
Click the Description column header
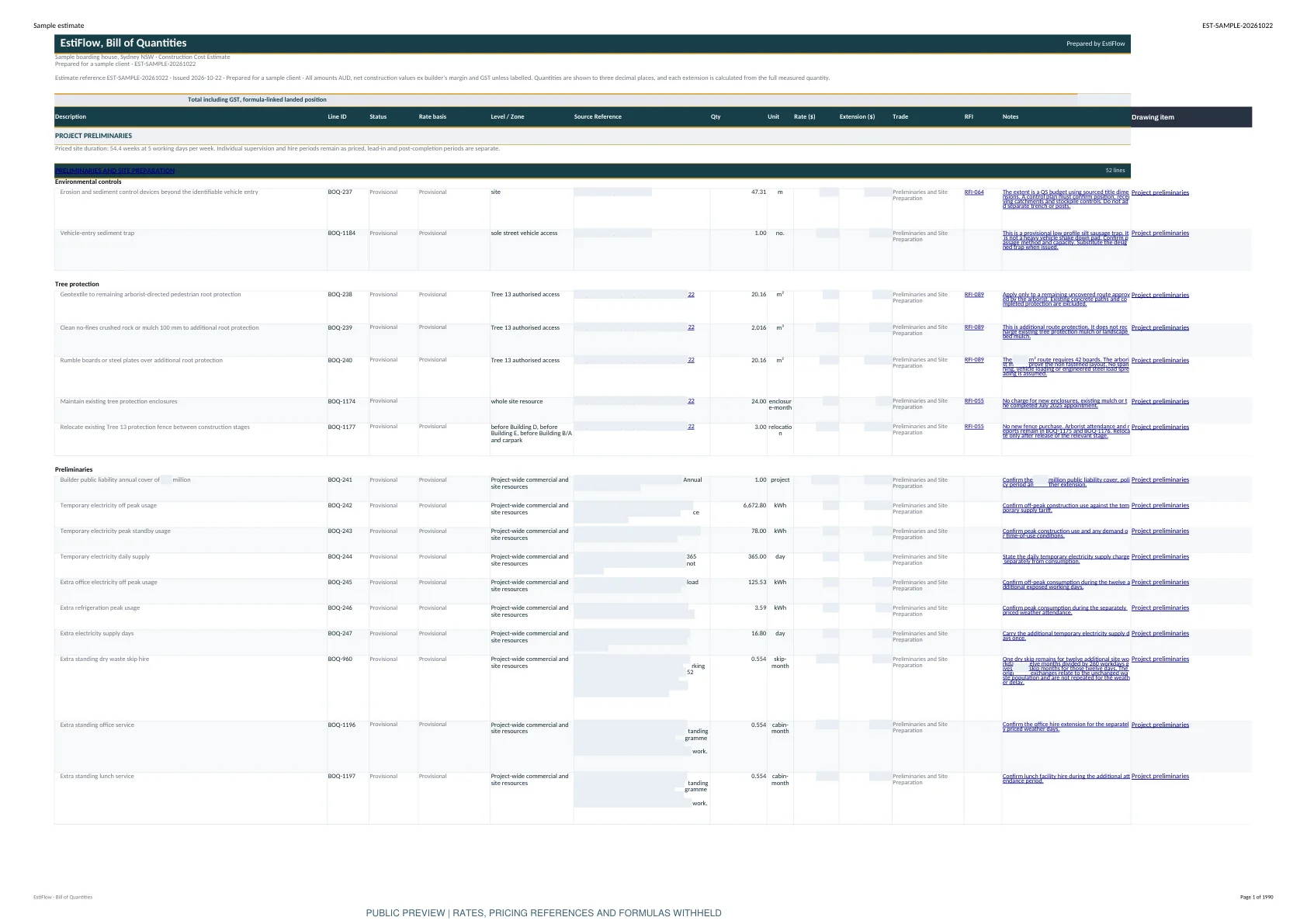coord(71,117)
